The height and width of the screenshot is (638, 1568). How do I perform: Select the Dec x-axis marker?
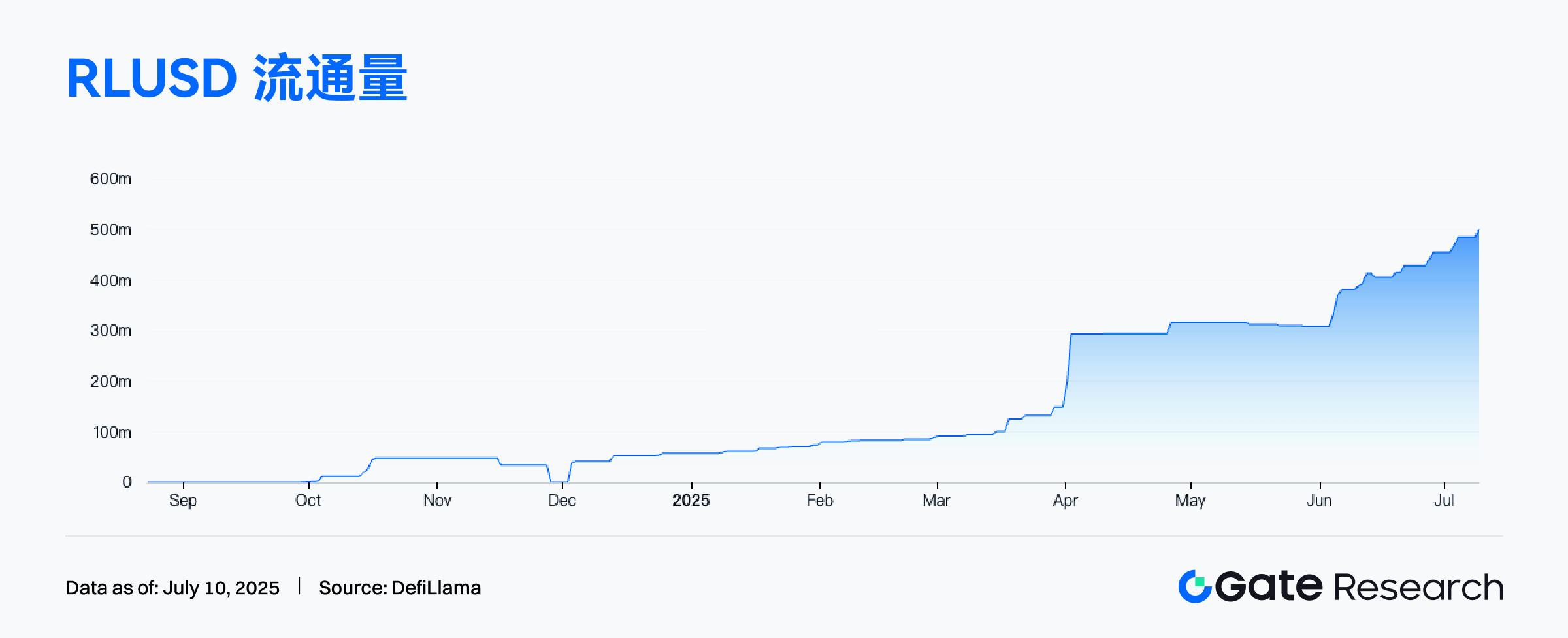pos(562,501)
